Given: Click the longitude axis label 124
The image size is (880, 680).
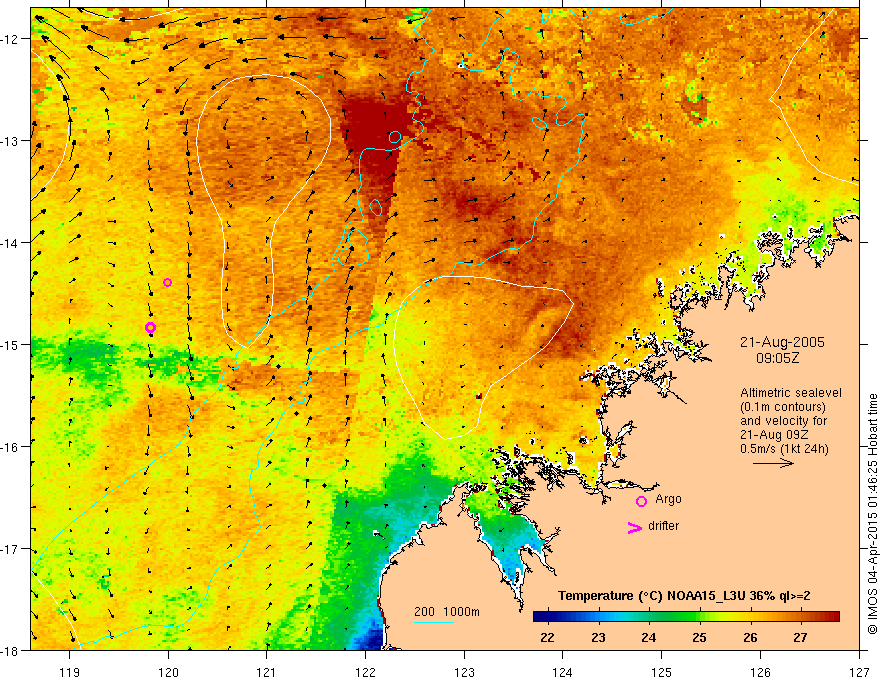Looking at the screenshot, I should pyautogui.click(x=563, y=672).
